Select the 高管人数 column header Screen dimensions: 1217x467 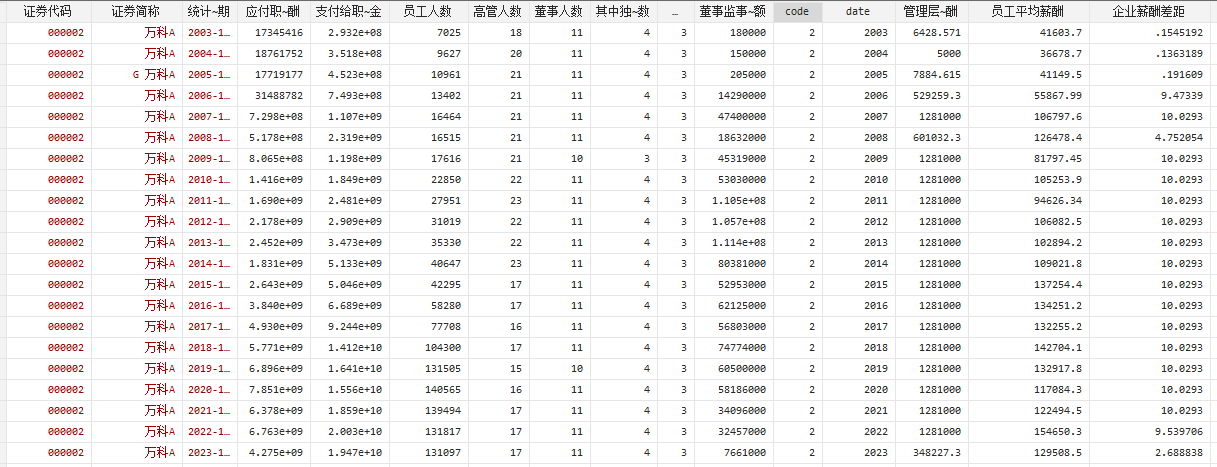tap(497, 11)
